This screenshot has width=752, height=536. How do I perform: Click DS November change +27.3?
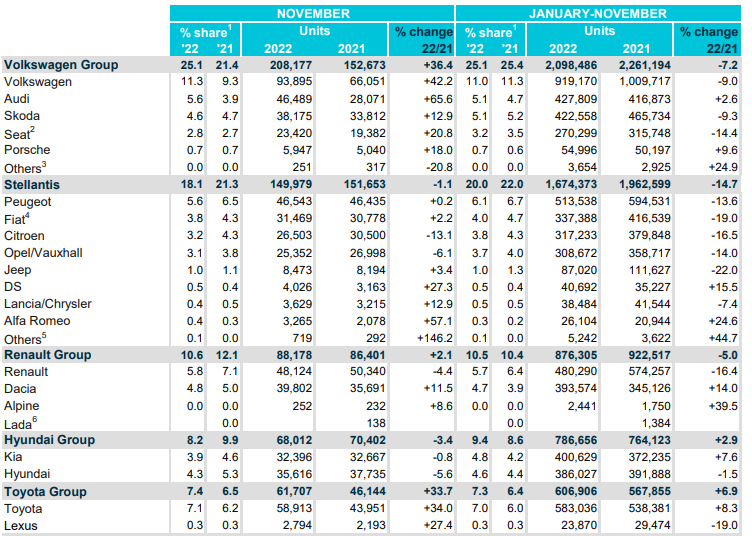tap(438, 287)
